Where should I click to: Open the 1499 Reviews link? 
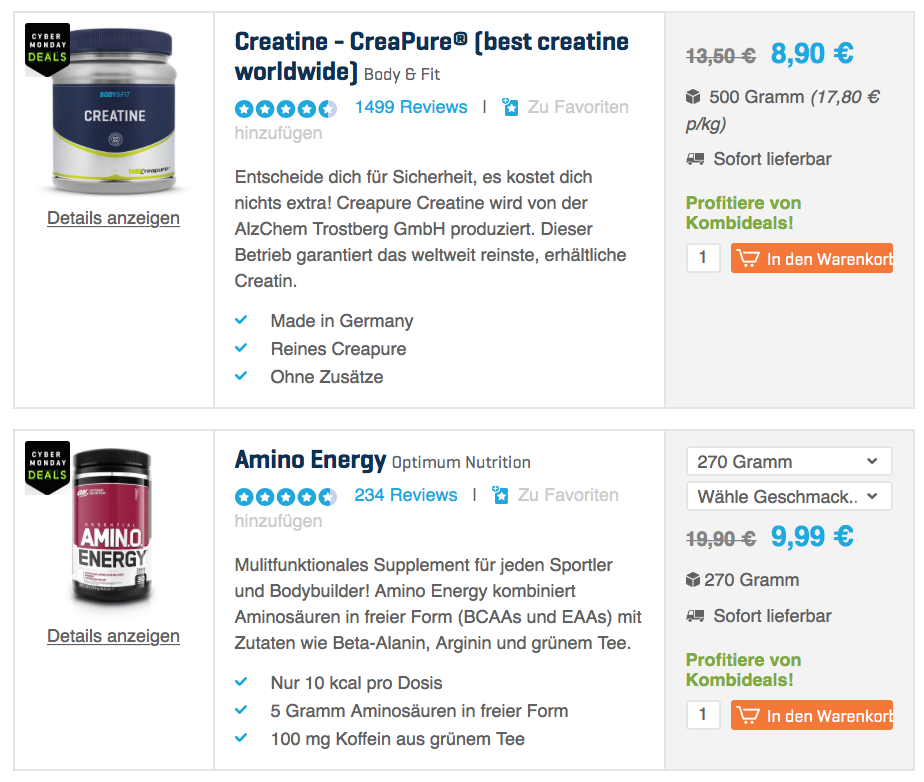tap(411, 107)
